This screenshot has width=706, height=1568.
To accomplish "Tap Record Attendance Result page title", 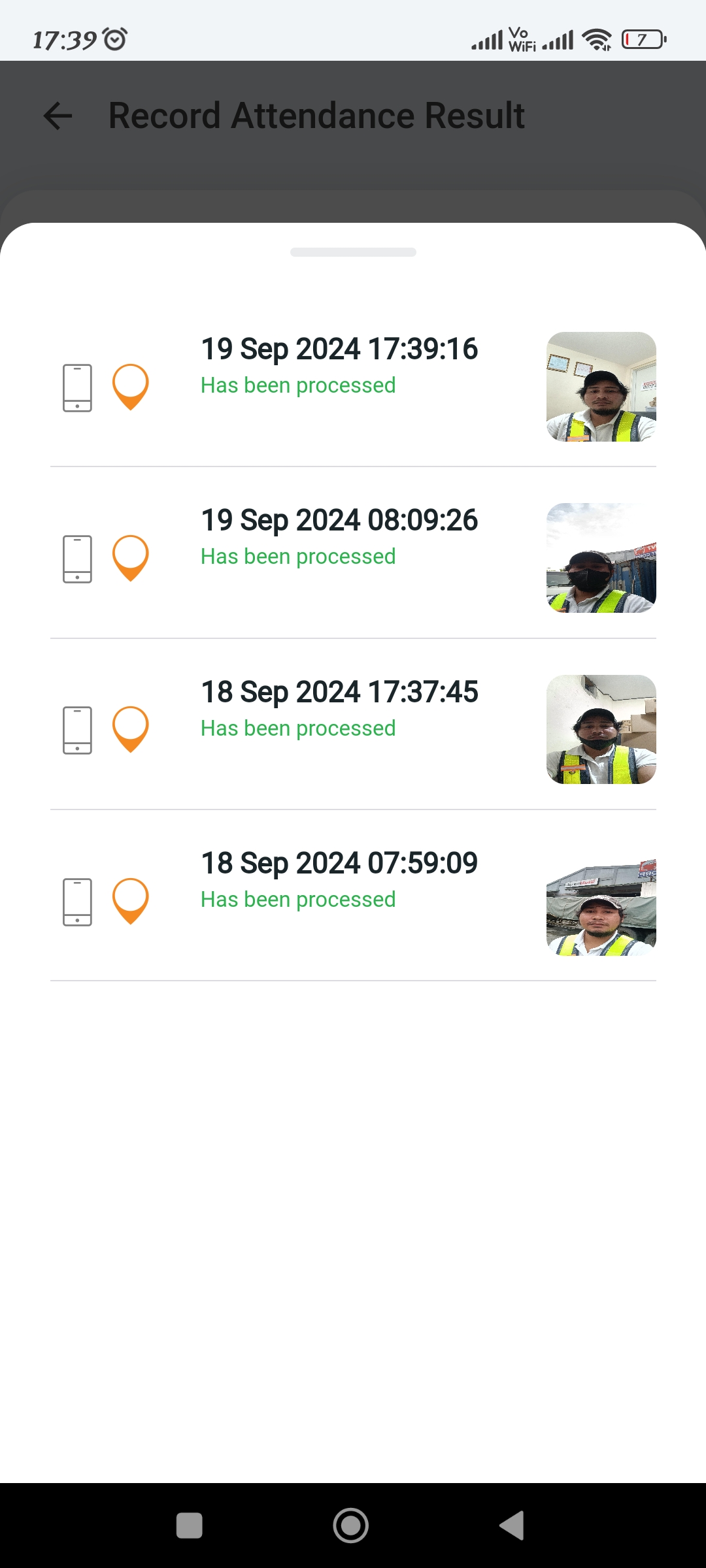I will [316, 116].
